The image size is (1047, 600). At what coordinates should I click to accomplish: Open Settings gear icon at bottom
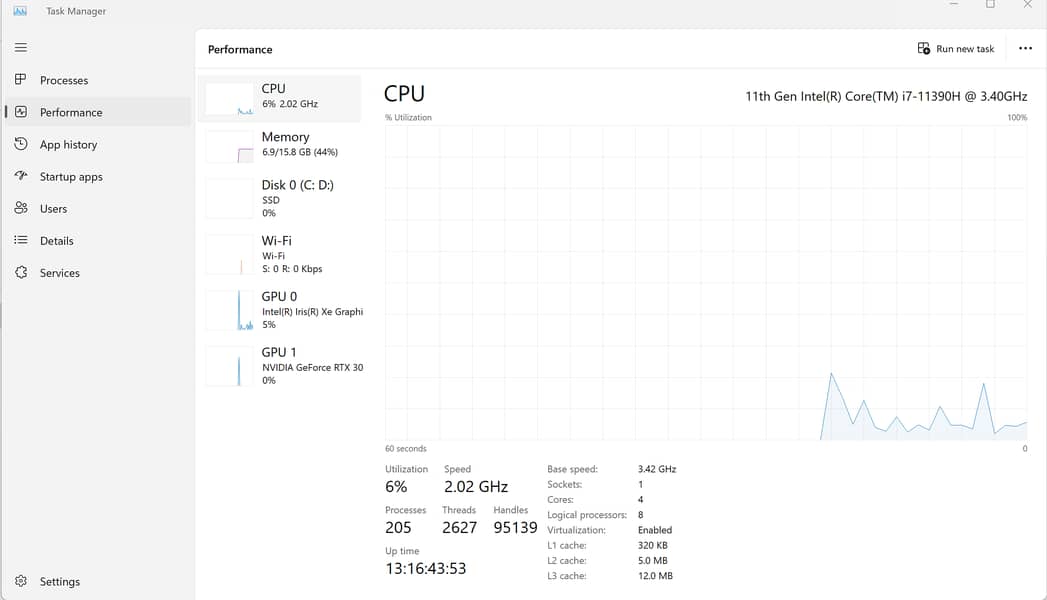click(21, 581)
